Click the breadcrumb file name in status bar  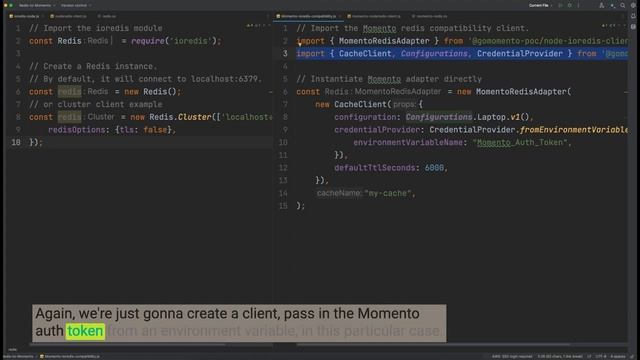(x=71, y=356)
